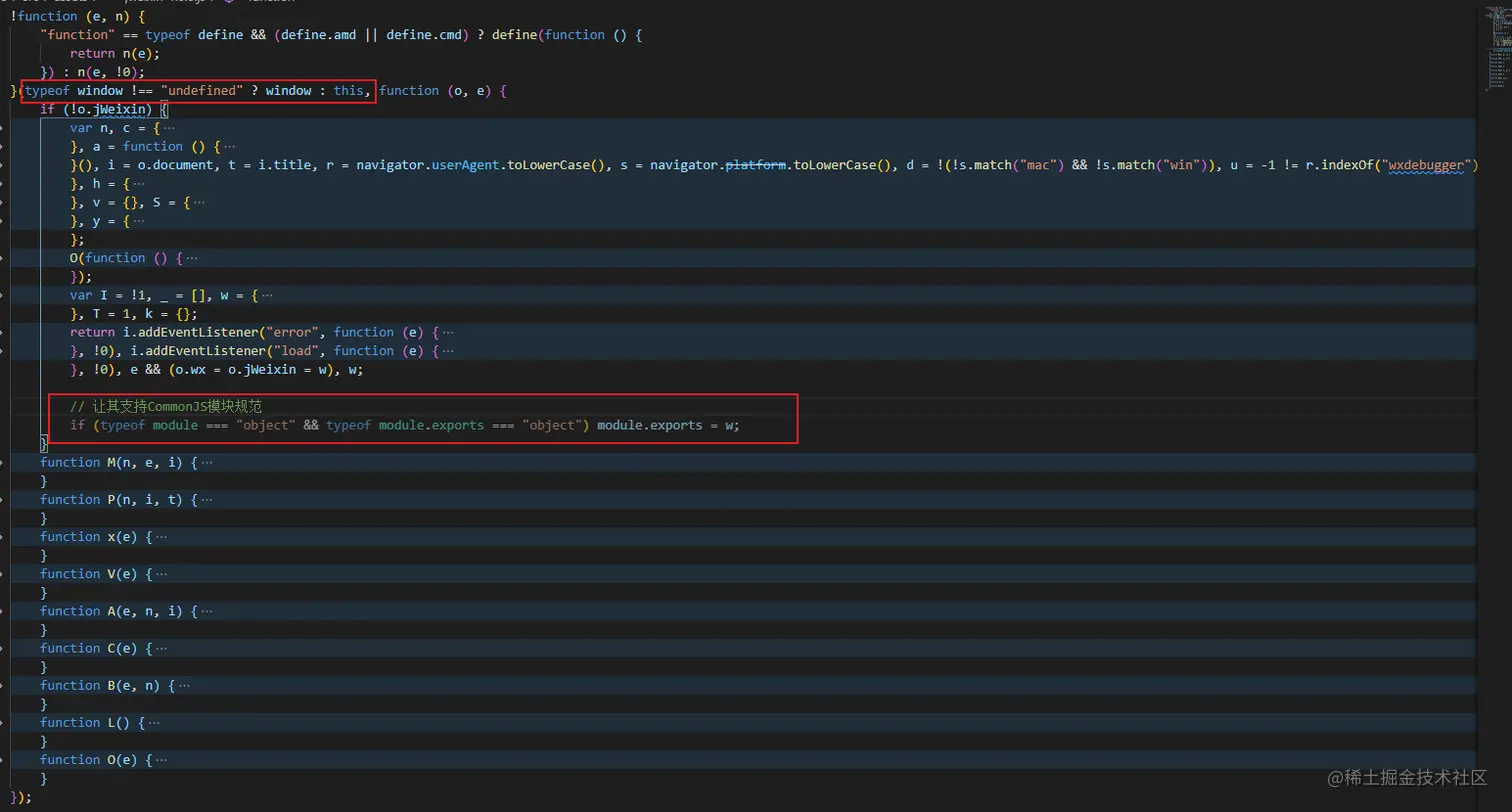Click the "this" keyword argument
This screenshot has width=1512, height=812.
pos(349,91)
